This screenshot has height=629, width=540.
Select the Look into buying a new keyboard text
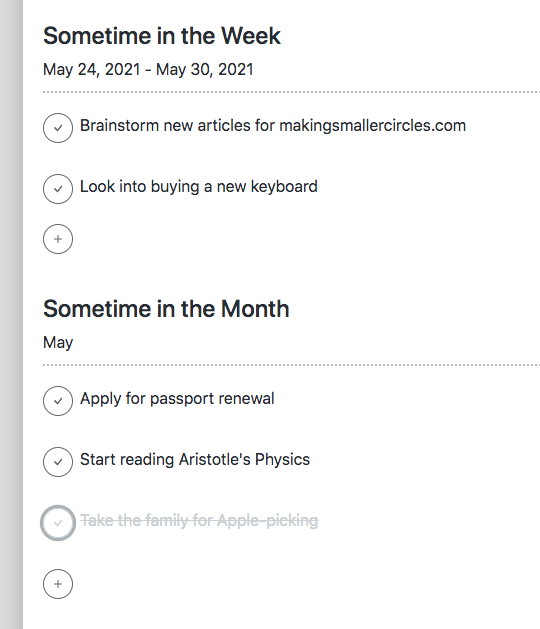pyautogui.click(x=199, y=187)
